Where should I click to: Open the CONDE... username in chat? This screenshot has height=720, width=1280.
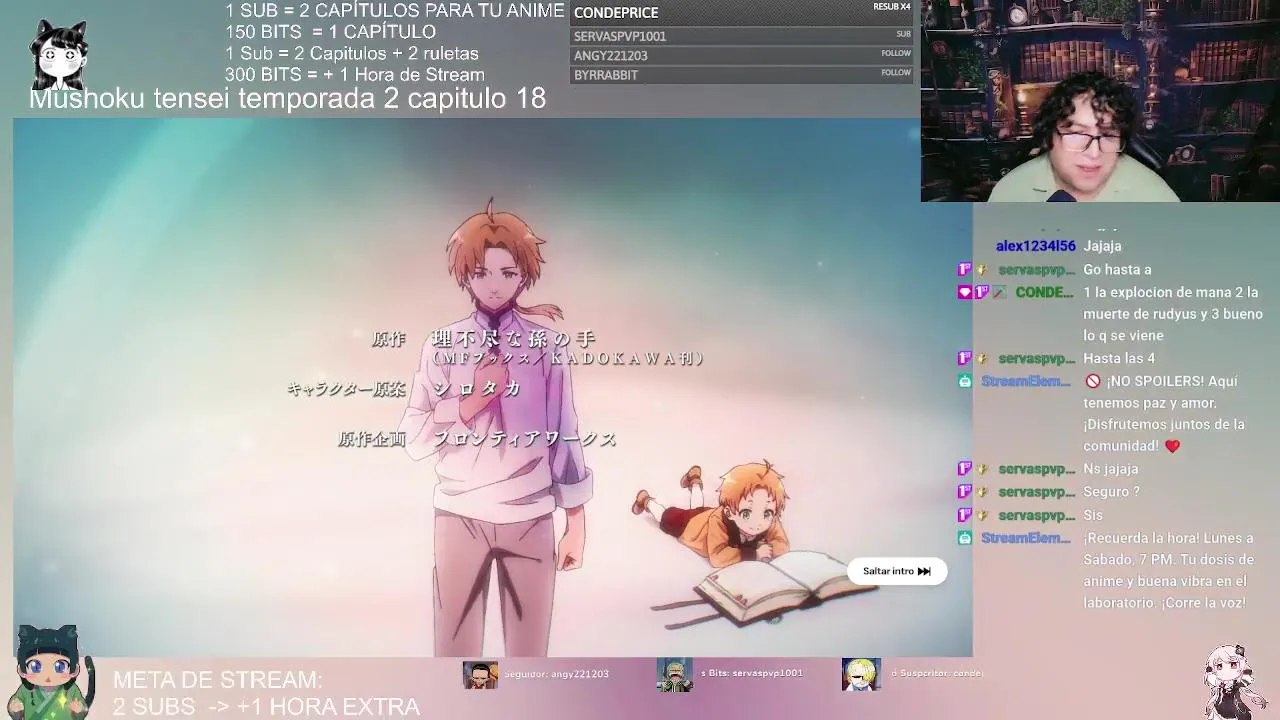(1044, 293)
